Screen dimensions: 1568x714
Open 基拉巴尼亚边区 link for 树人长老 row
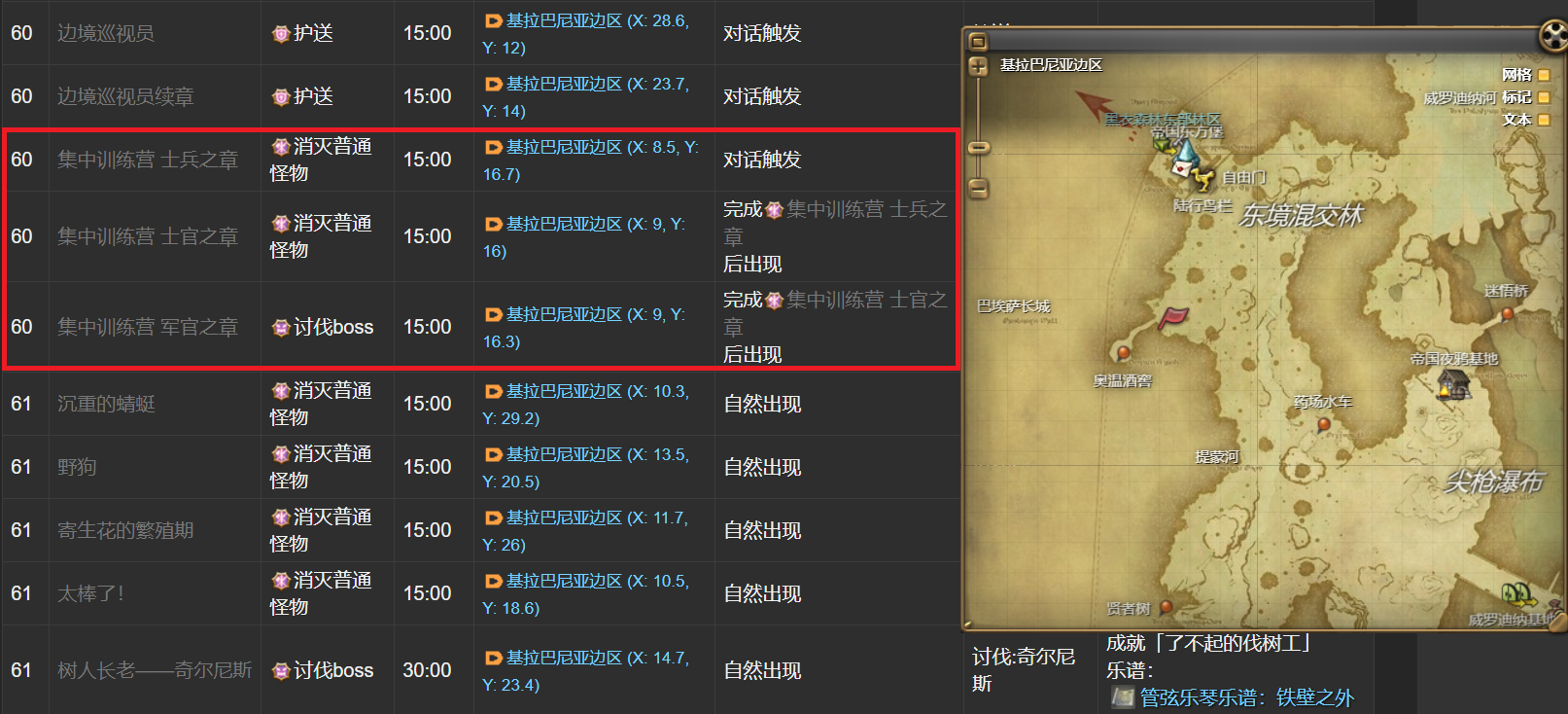(x=564, y=659)
